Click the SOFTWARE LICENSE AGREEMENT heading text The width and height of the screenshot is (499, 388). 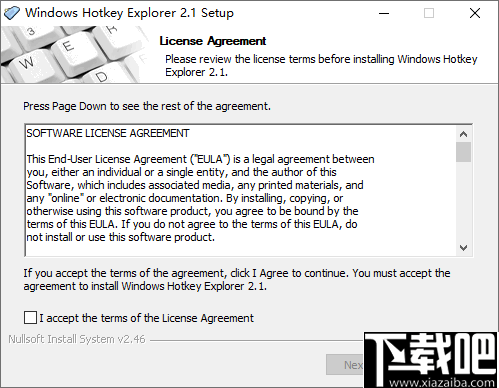[108, 133]
